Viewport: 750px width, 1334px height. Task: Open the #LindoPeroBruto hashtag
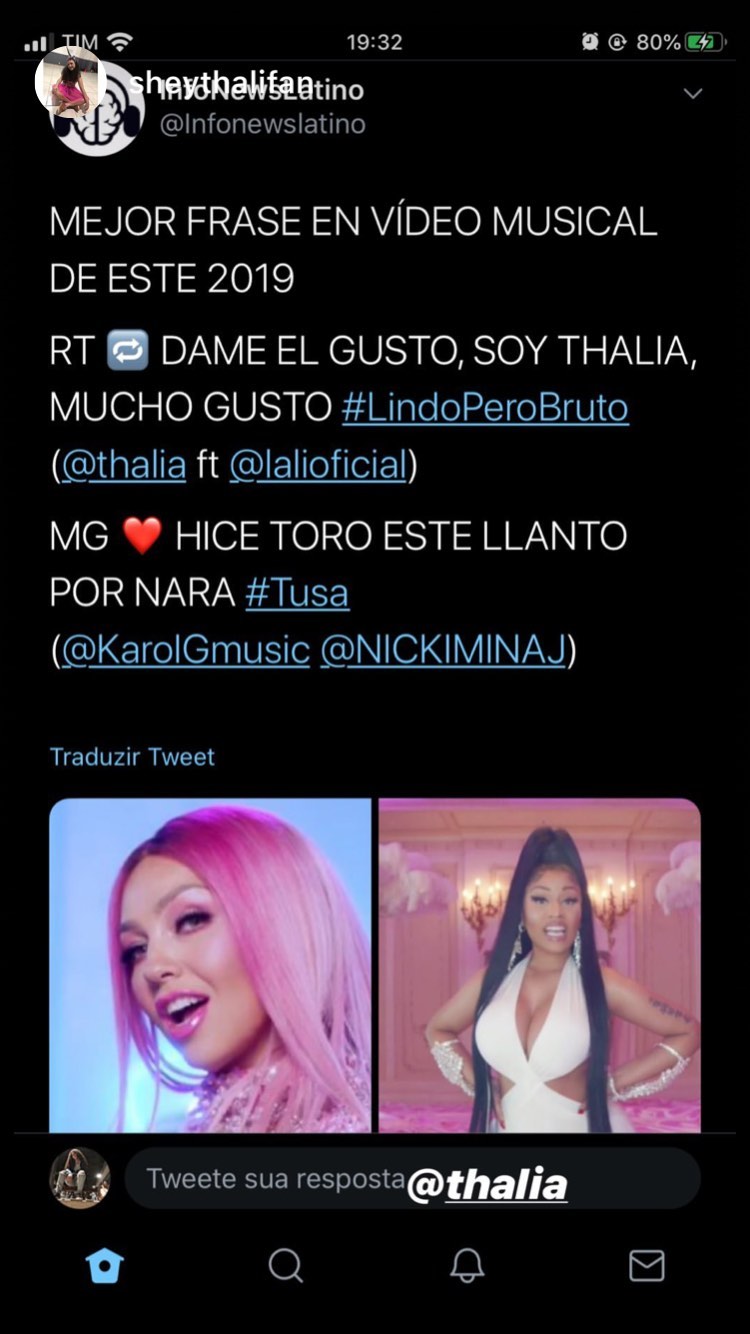coord(485,408)
